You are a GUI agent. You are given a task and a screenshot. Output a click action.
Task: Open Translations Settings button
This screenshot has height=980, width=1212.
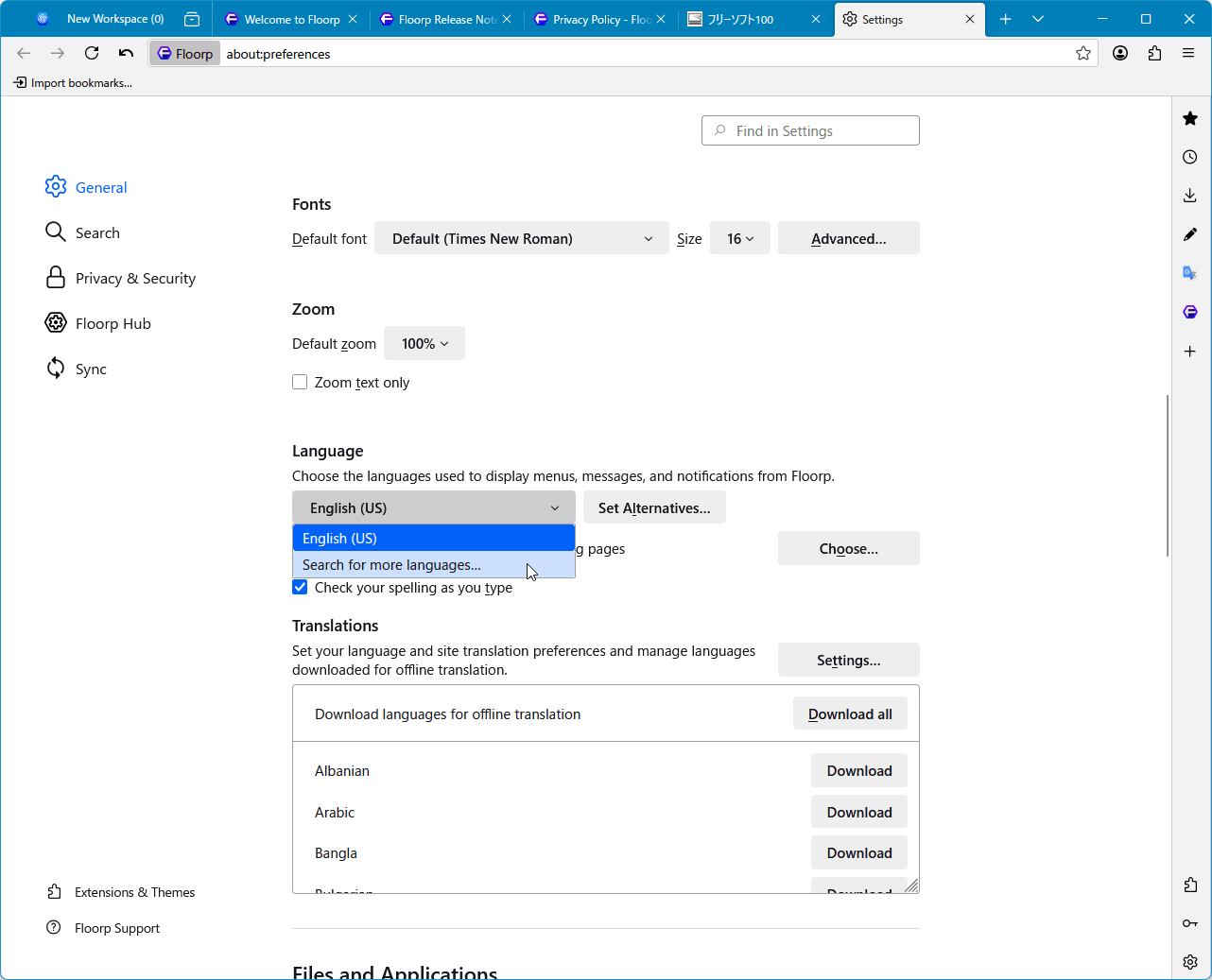tap(849, 660)
